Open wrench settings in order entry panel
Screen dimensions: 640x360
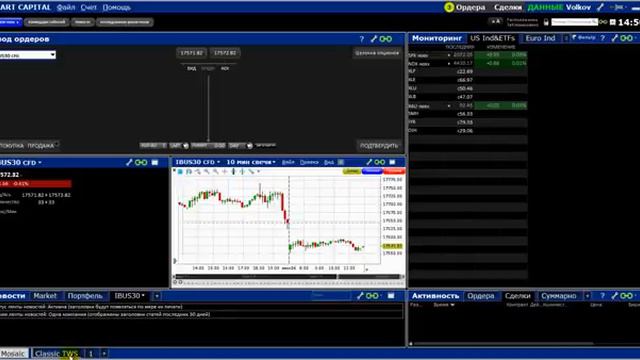(373, 39)
